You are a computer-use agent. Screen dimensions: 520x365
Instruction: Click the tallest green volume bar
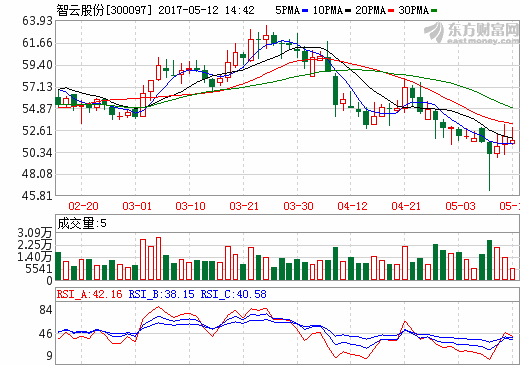[489, 260]
